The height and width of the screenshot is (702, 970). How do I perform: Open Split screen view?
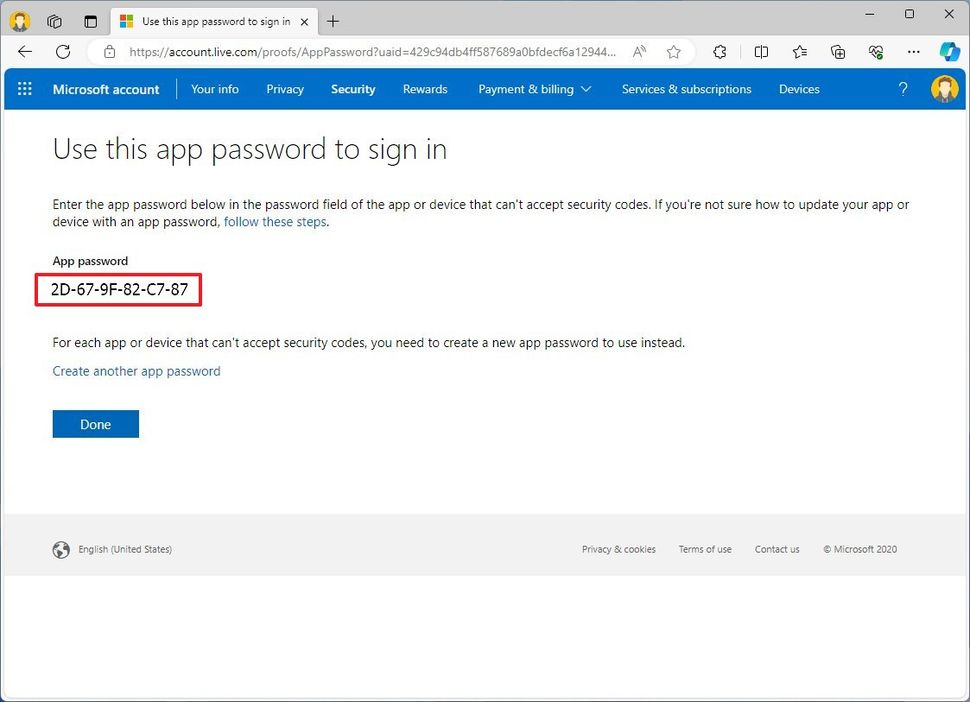(761, 52)
